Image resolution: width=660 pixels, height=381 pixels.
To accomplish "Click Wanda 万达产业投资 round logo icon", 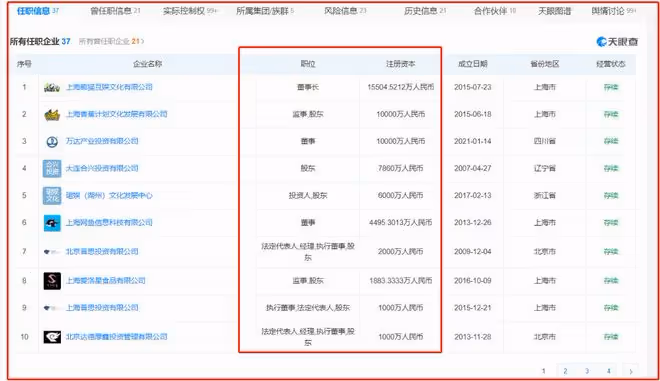I will [x=52, y=142].
